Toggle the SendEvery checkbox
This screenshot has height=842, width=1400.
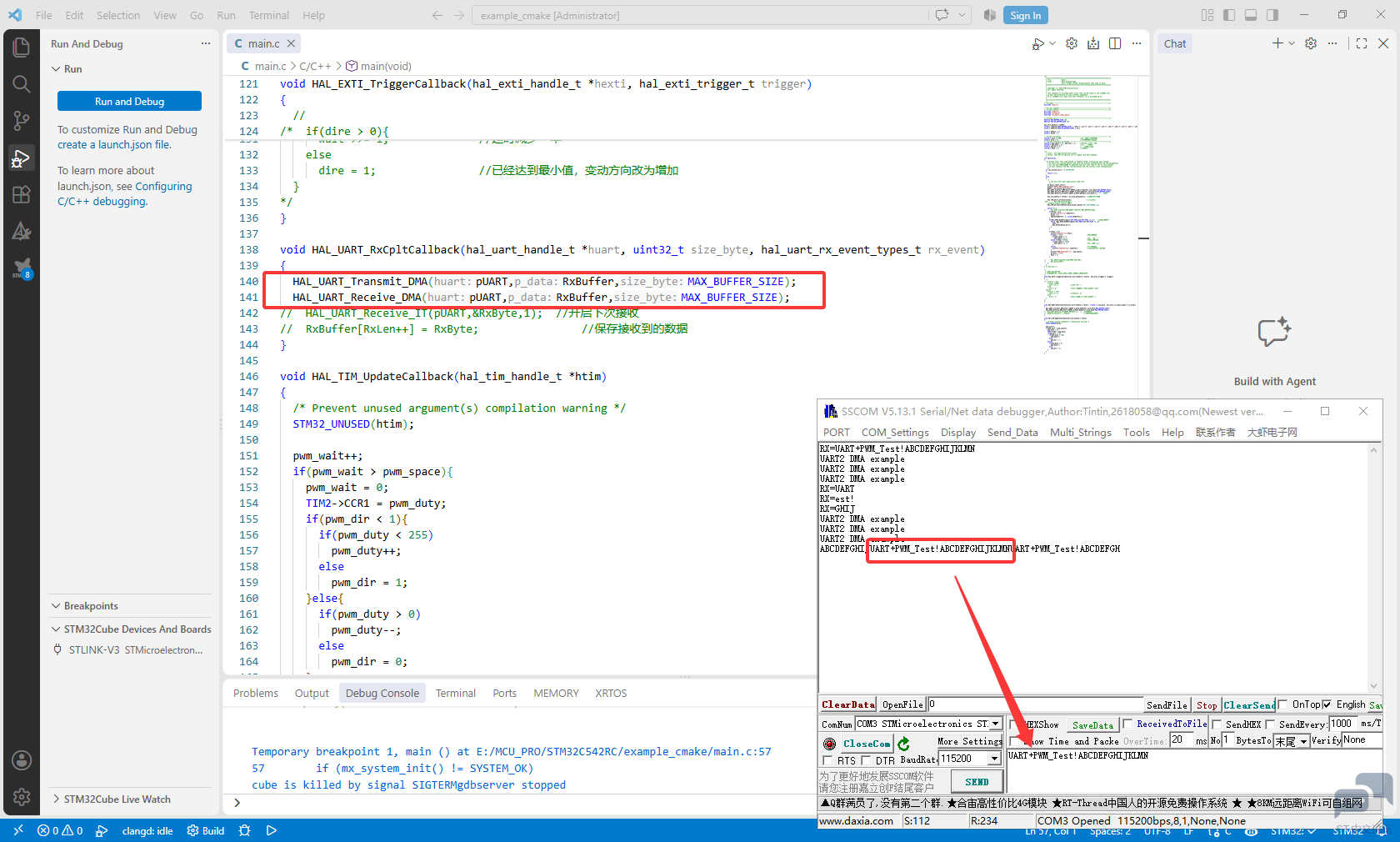(1270, 724)
